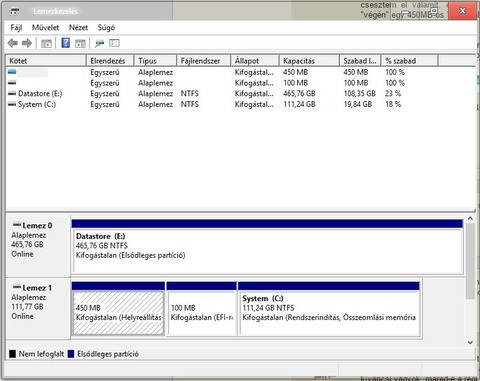Screen dimensions: 480x381
Task: Open the blue Help question mark icon
Action: coord(66,43)
